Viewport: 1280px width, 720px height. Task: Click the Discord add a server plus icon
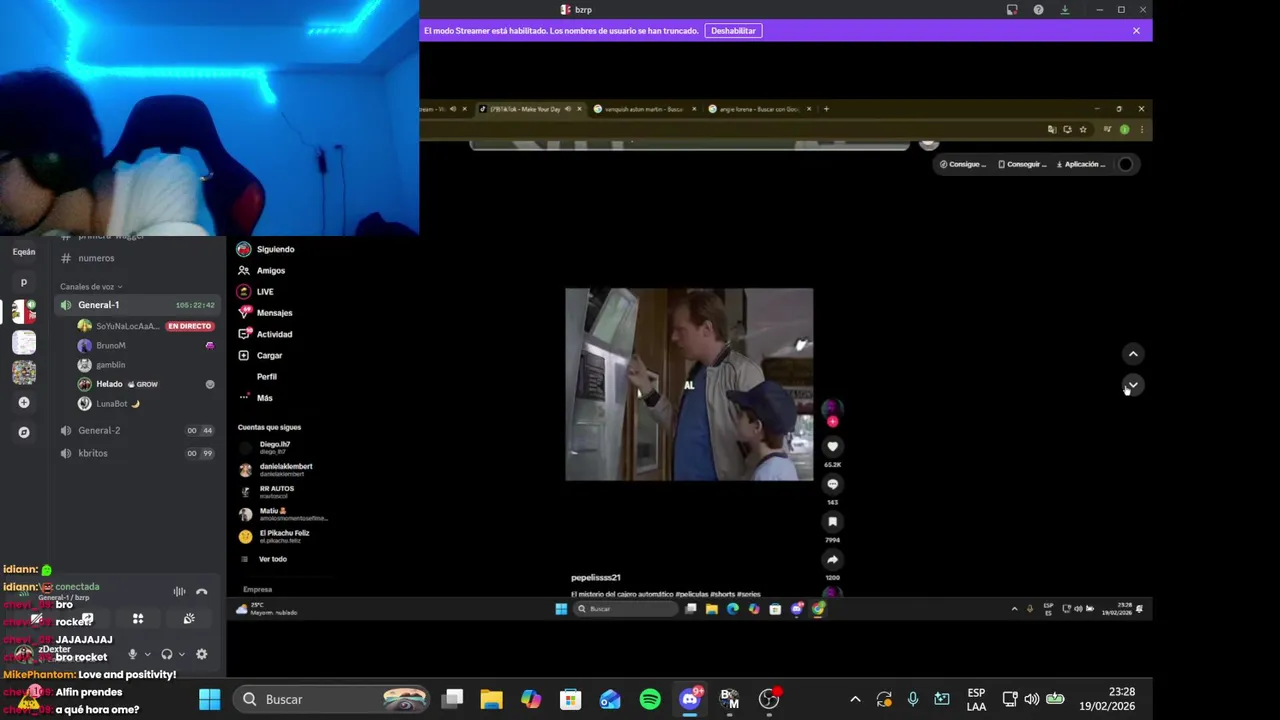tap(24, 402)
